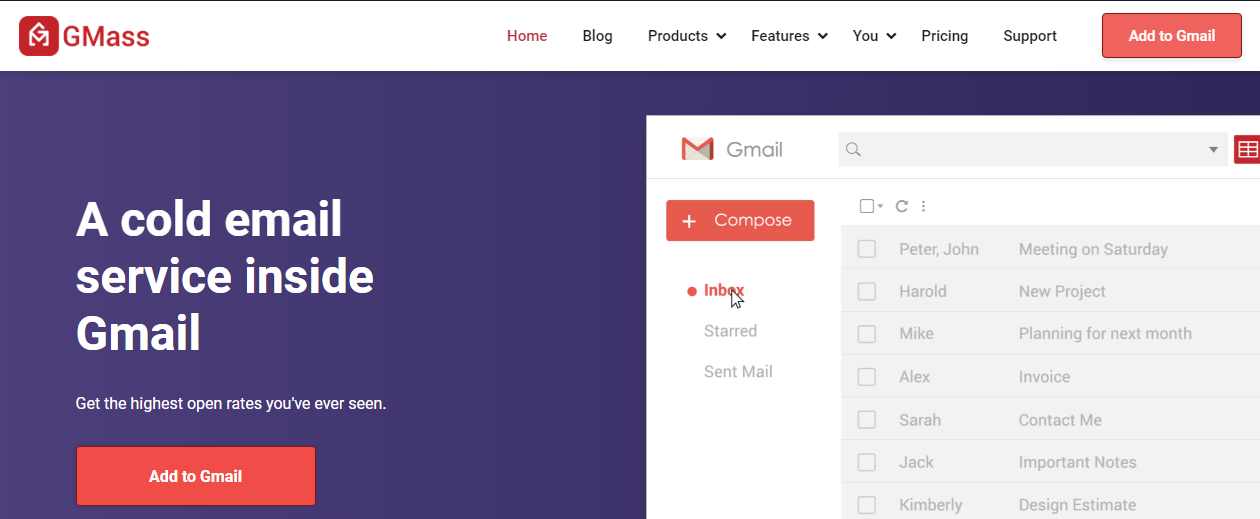Click sender name Sarah

tap(920, 420)
